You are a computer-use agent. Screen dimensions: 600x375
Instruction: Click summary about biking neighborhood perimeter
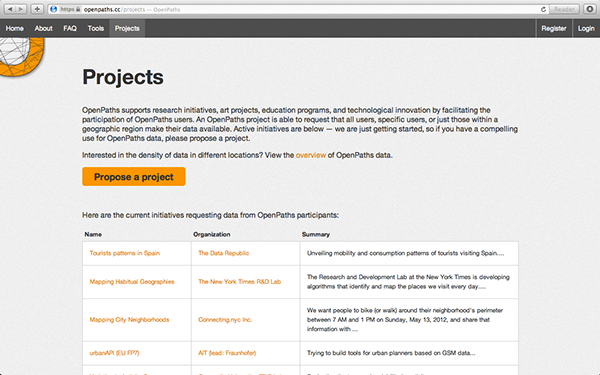click(x=405, y=320)
